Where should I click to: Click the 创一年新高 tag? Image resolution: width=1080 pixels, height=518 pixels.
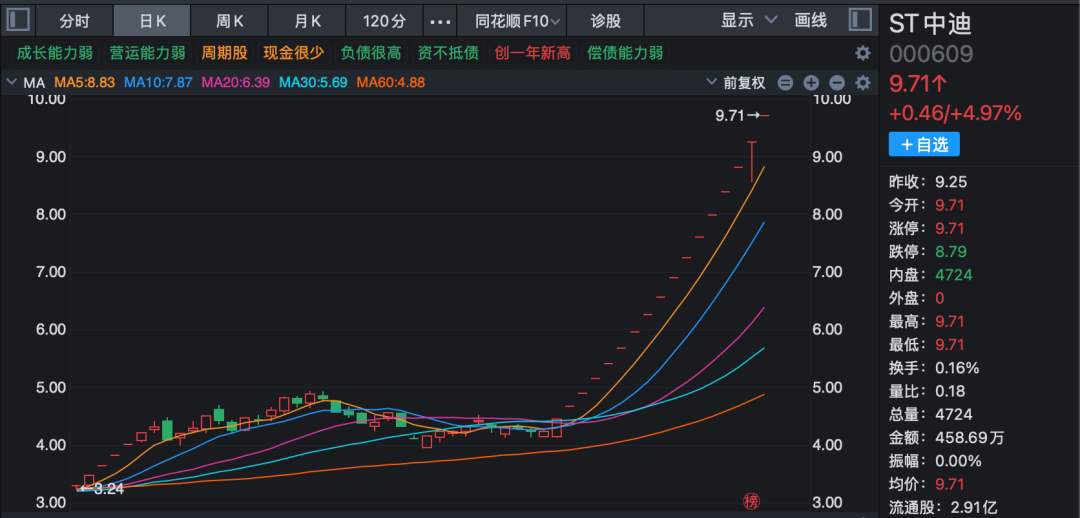pyautogui.click(x=531, y=53)
